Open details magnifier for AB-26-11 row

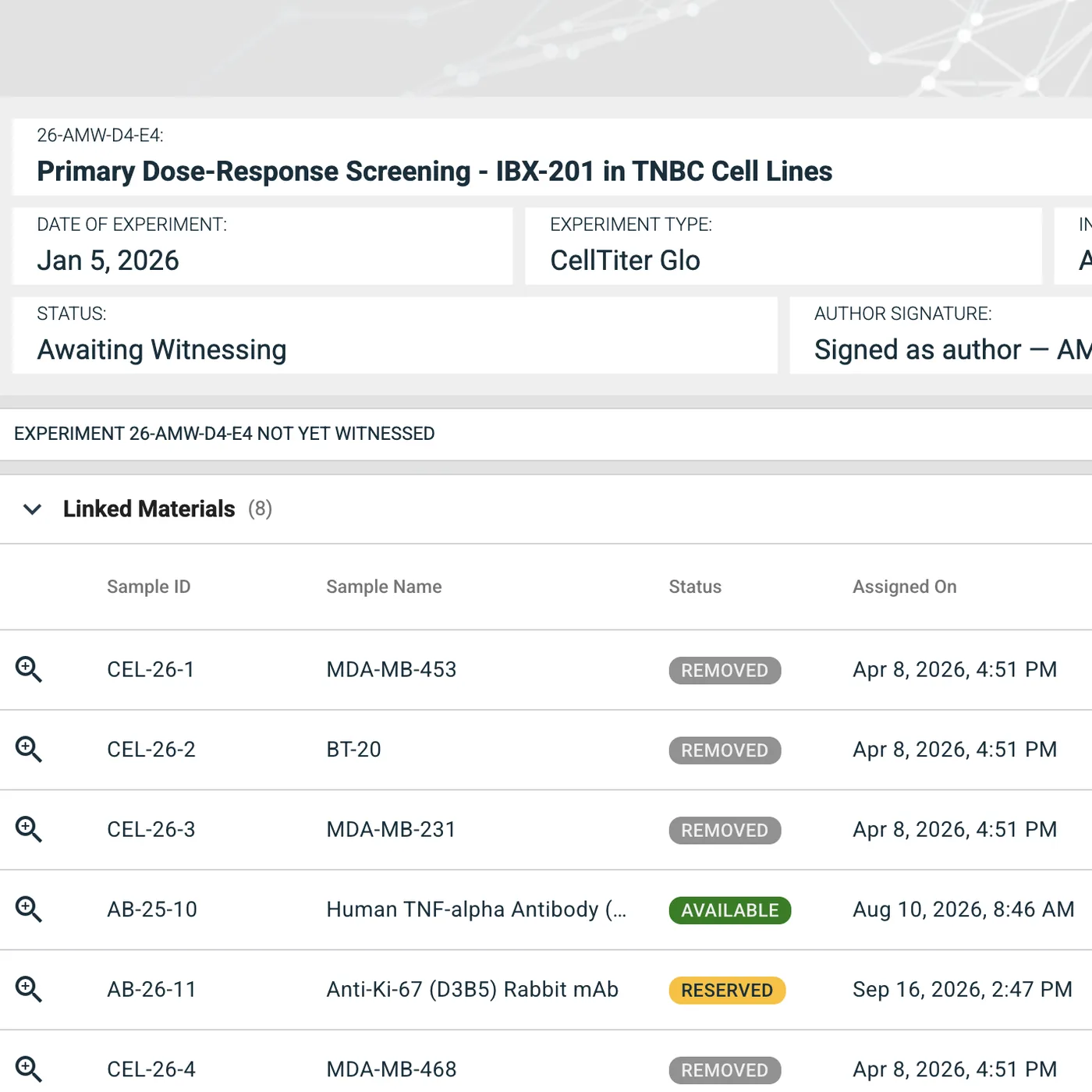click(29, 989)
